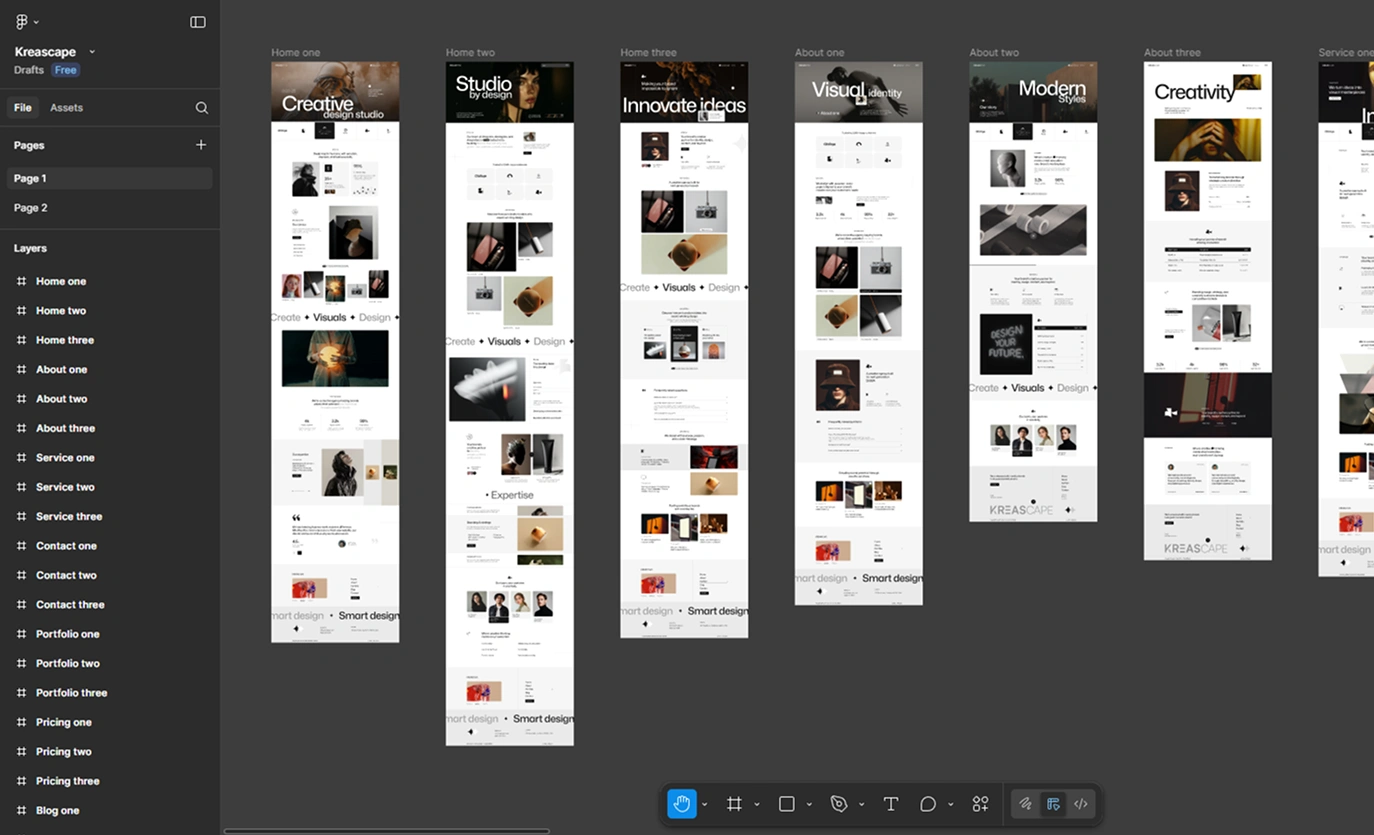Click frame icon beside About three layer
This screenshot has width=1374, height=835.
pos(21,428)
